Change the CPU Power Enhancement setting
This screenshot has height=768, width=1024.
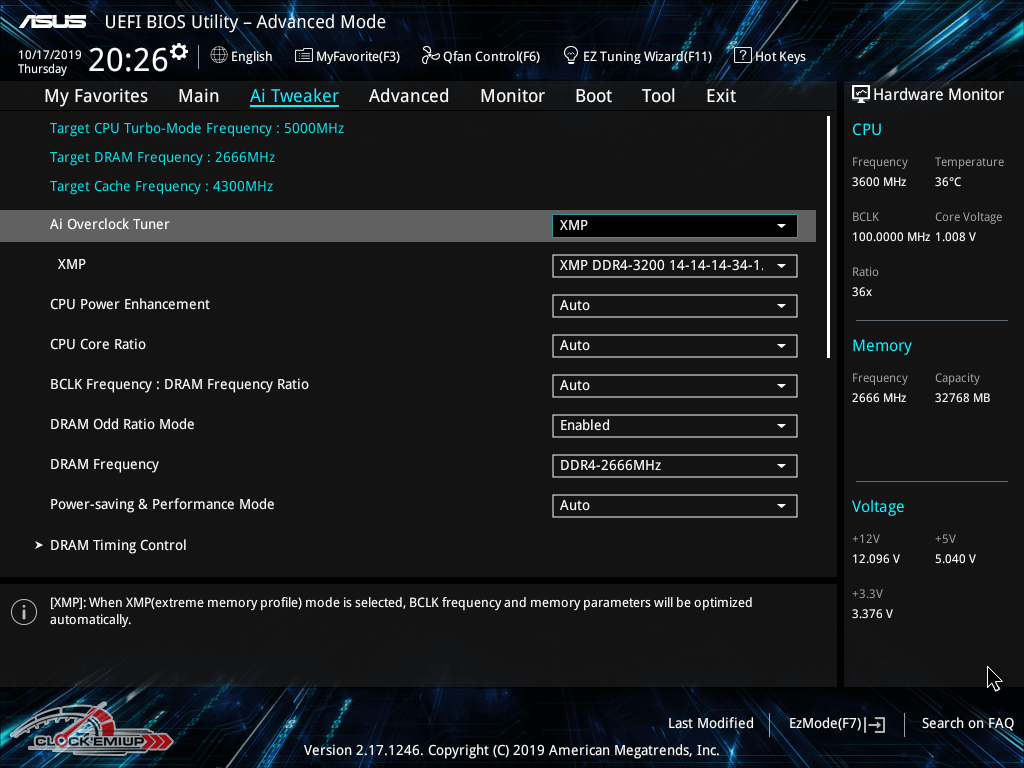point(674,306)
